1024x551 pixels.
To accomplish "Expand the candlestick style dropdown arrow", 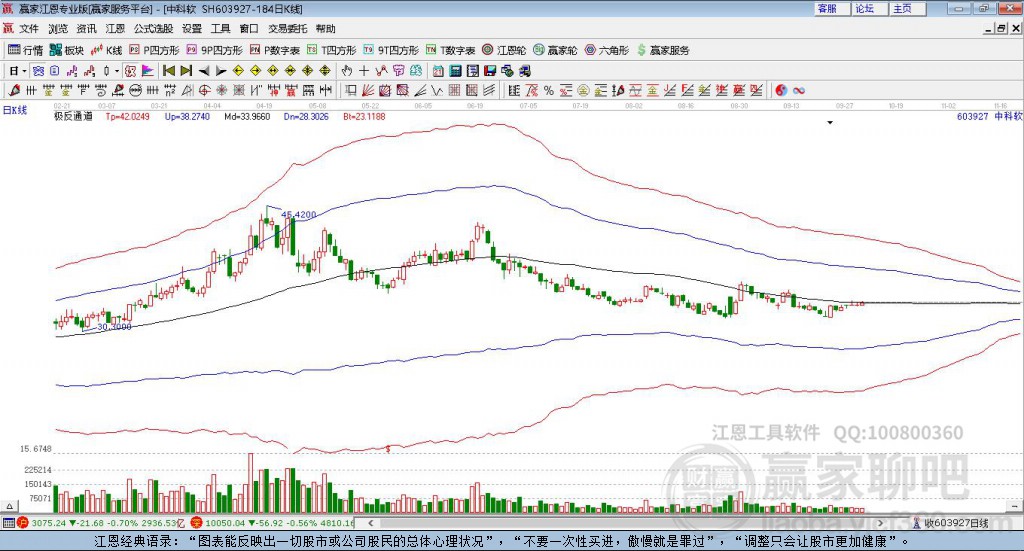I will coord(117,71).
